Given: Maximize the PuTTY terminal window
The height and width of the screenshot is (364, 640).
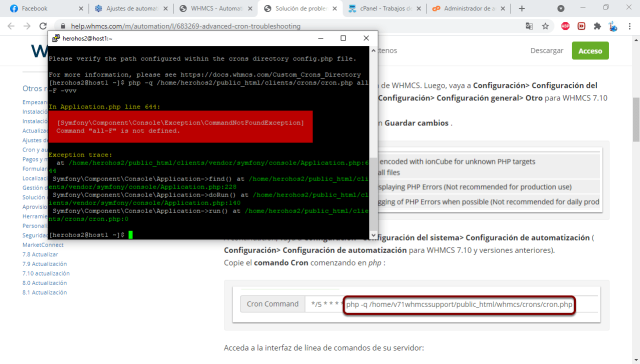Looking at the screenshot, I should point(343,38).
